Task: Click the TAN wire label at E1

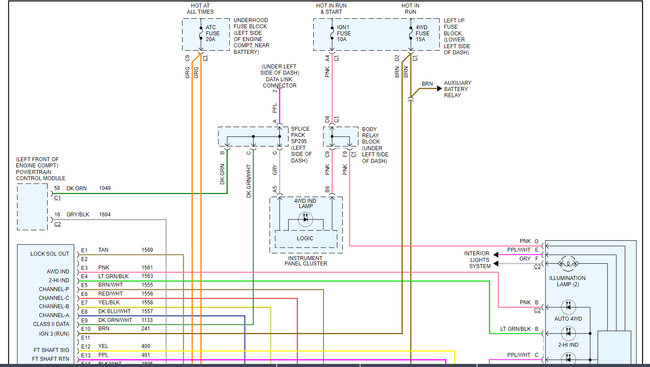Action: 103,250
